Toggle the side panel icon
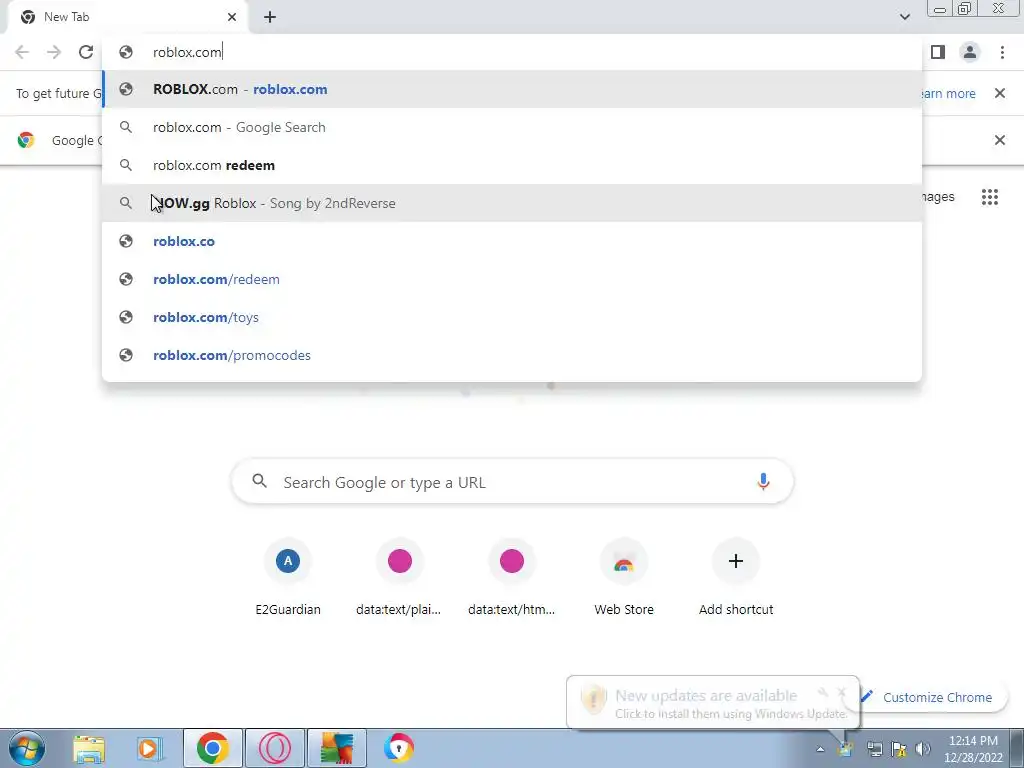 point(938,52)
